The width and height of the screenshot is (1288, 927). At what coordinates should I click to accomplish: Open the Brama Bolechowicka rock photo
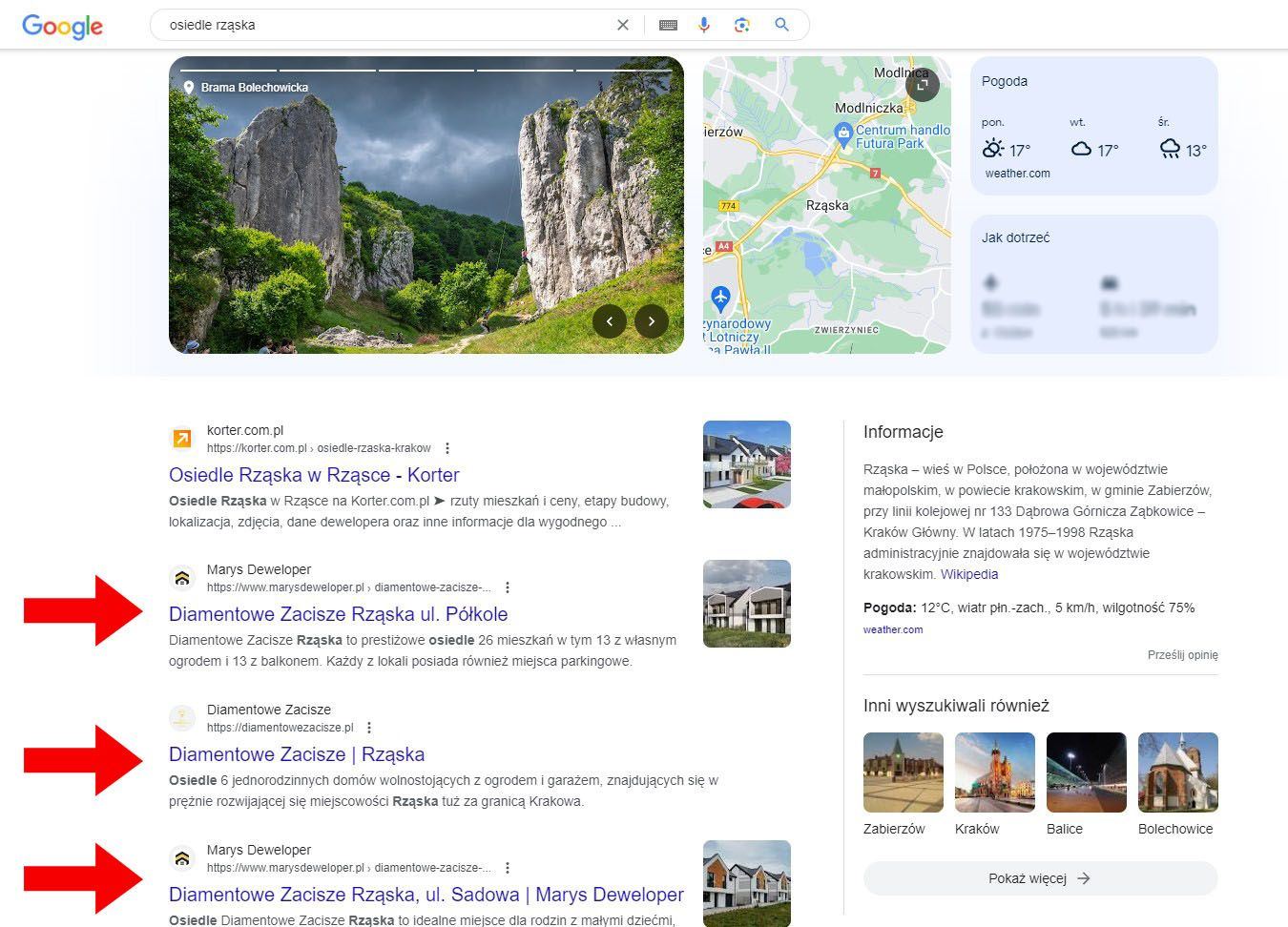[426, 205]
